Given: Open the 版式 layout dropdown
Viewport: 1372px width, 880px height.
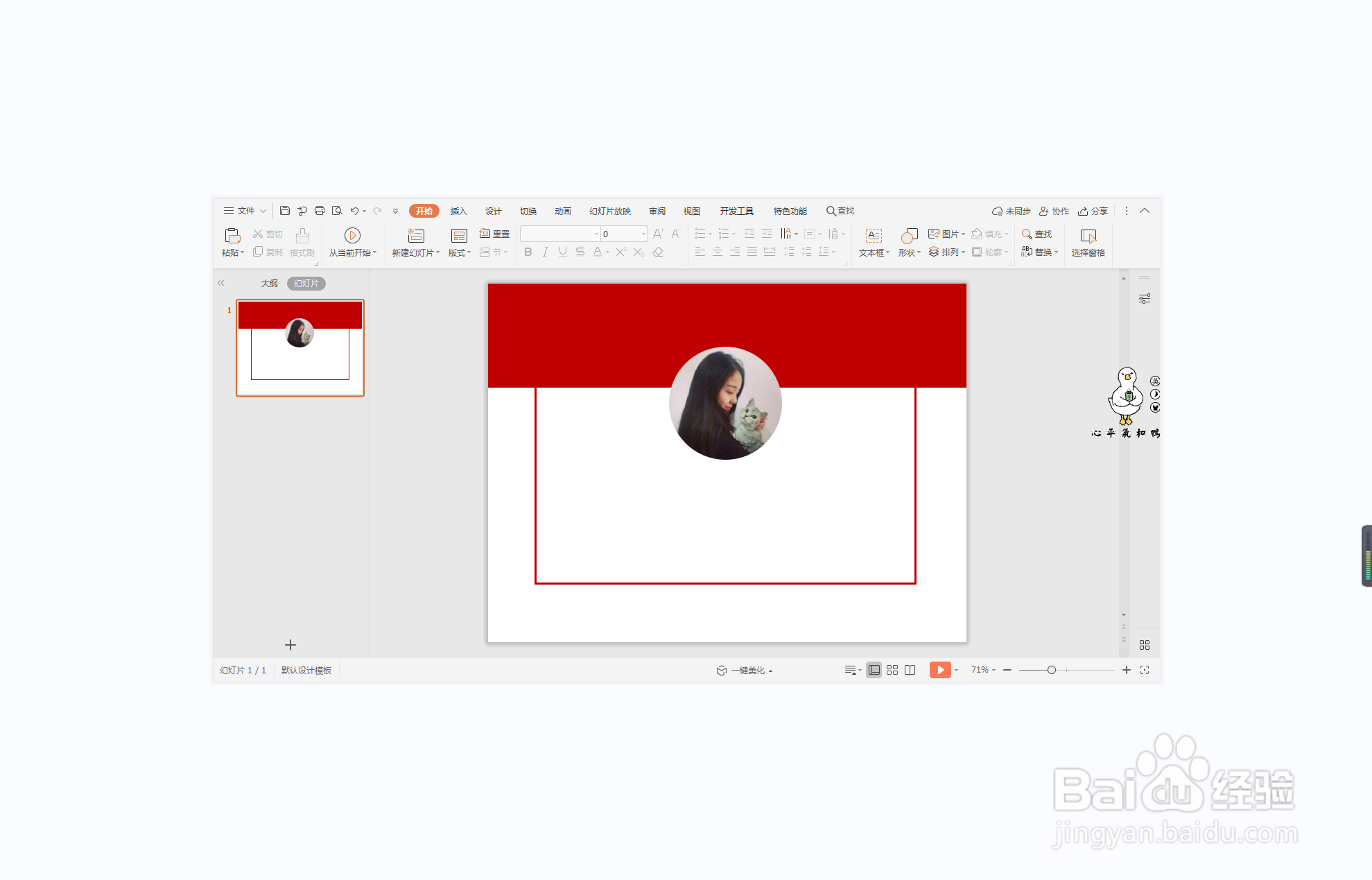Looking at the screenshot, I should click(x=460, y=253).
